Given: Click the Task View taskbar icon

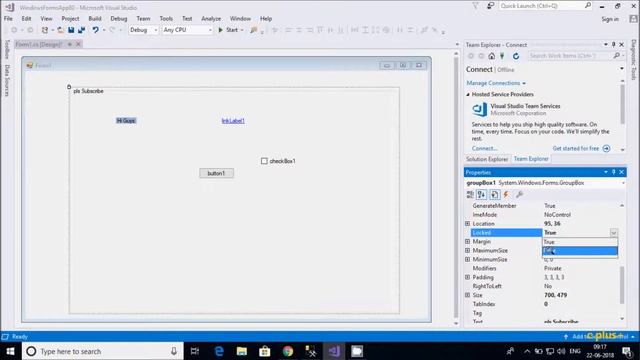Looking at the screenshot, I should 195,351.
